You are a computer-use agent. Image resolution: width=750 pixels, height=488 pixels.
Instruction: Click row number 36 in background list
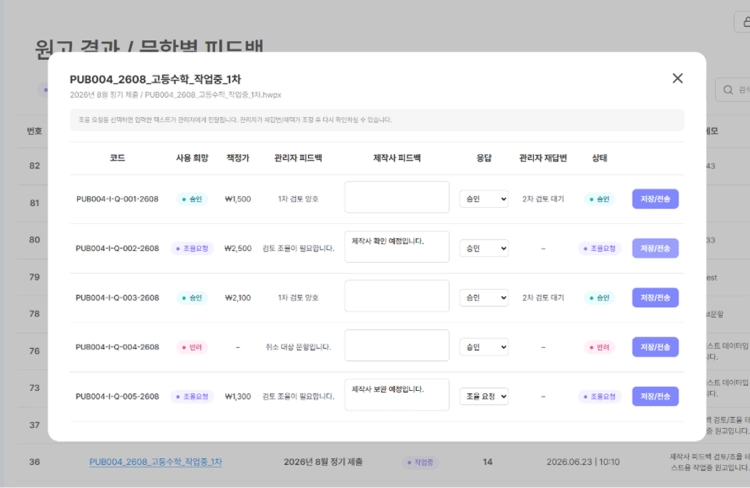(34, 462)
